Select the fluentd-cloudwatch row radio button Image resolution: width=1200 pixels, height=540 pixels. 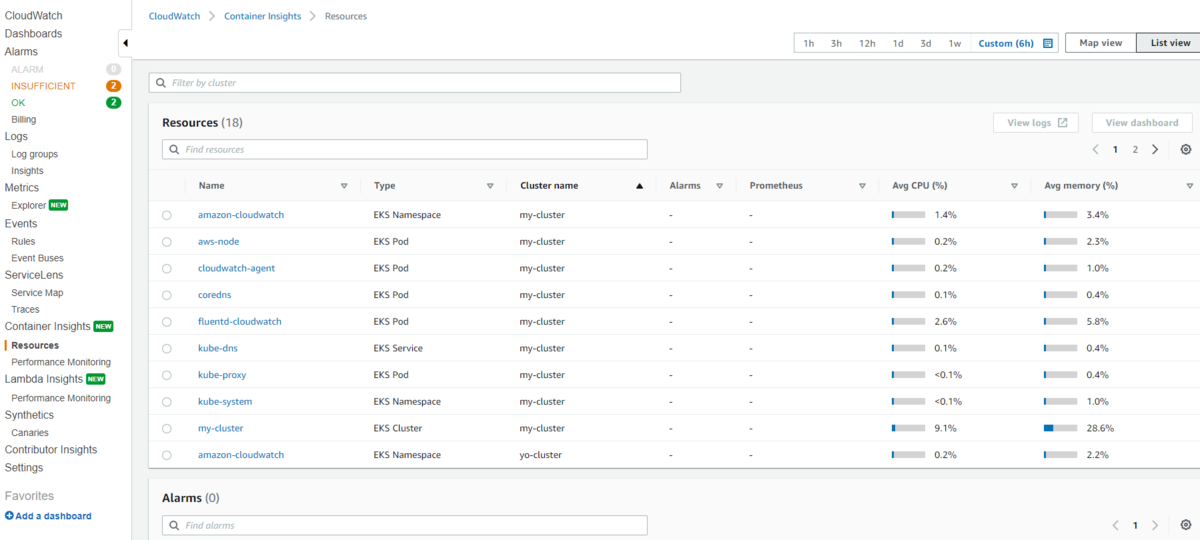166,322
